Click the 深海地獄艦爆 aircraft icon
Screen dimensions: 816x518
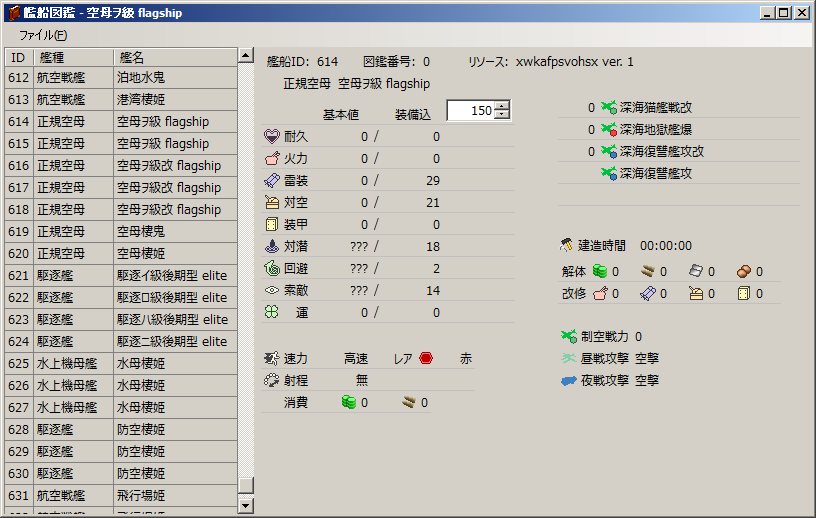click(608, 130)
